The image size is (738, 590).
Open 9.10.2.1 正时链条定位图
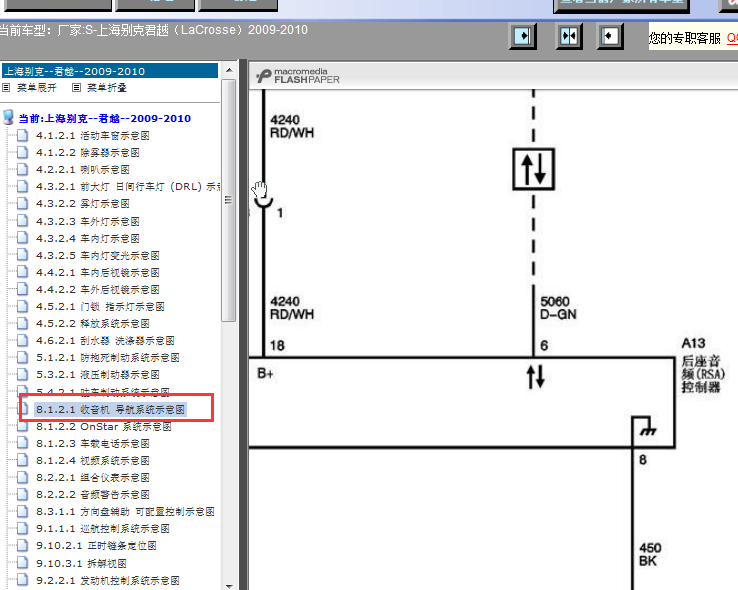96,546
